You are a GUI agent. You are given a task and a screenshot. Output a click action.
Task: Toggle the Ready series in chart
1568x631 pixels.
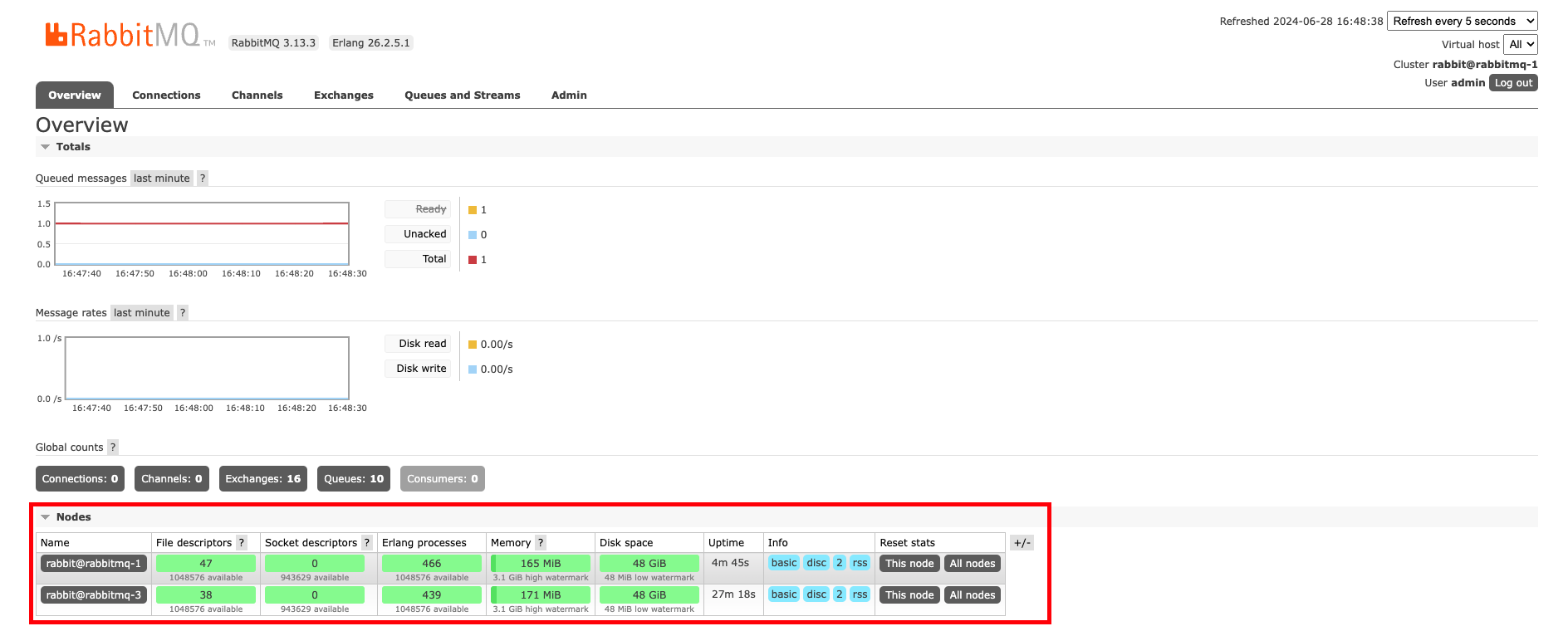(x=417, y=209)
